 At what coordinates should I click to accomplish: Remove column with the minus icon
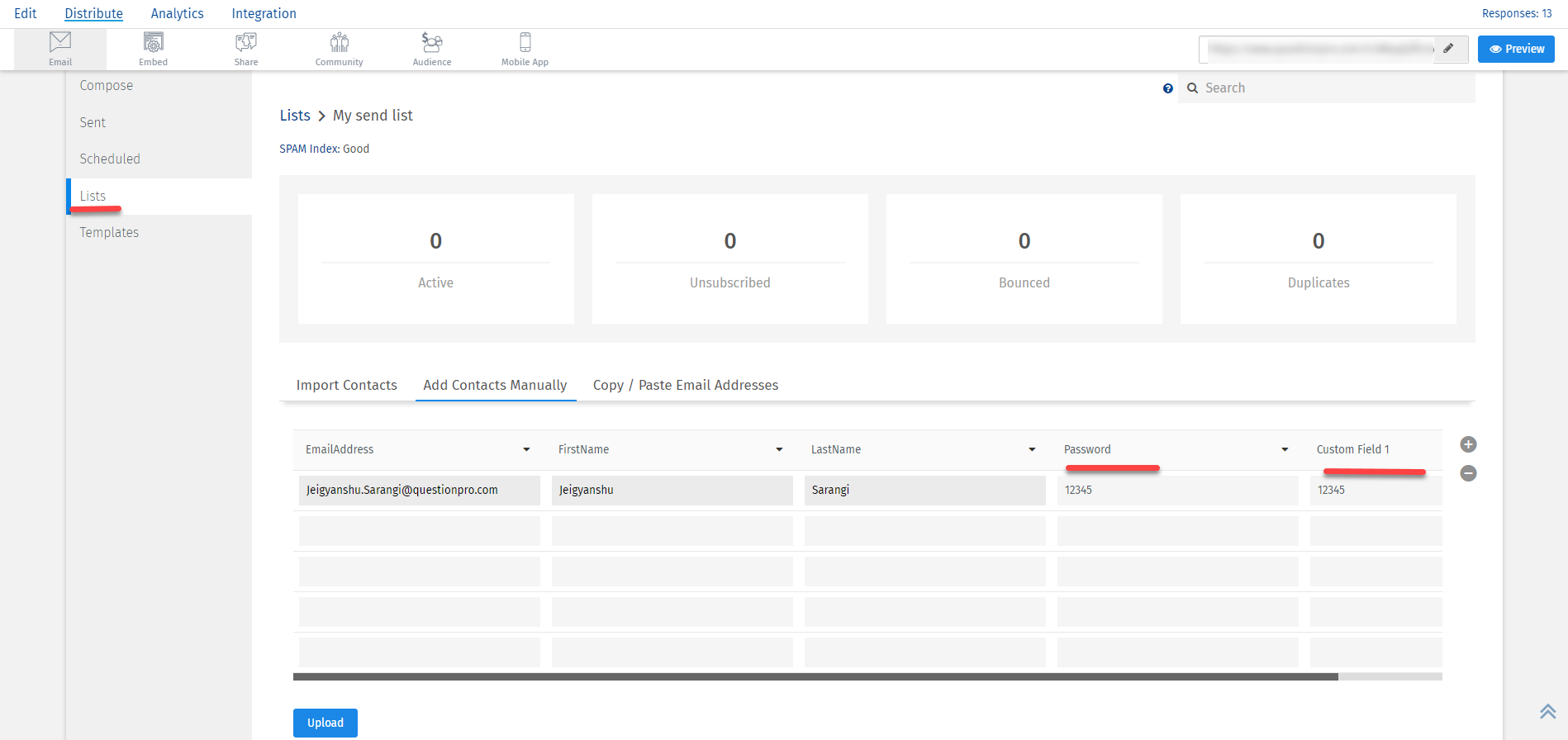click(x=1468, y=473)
